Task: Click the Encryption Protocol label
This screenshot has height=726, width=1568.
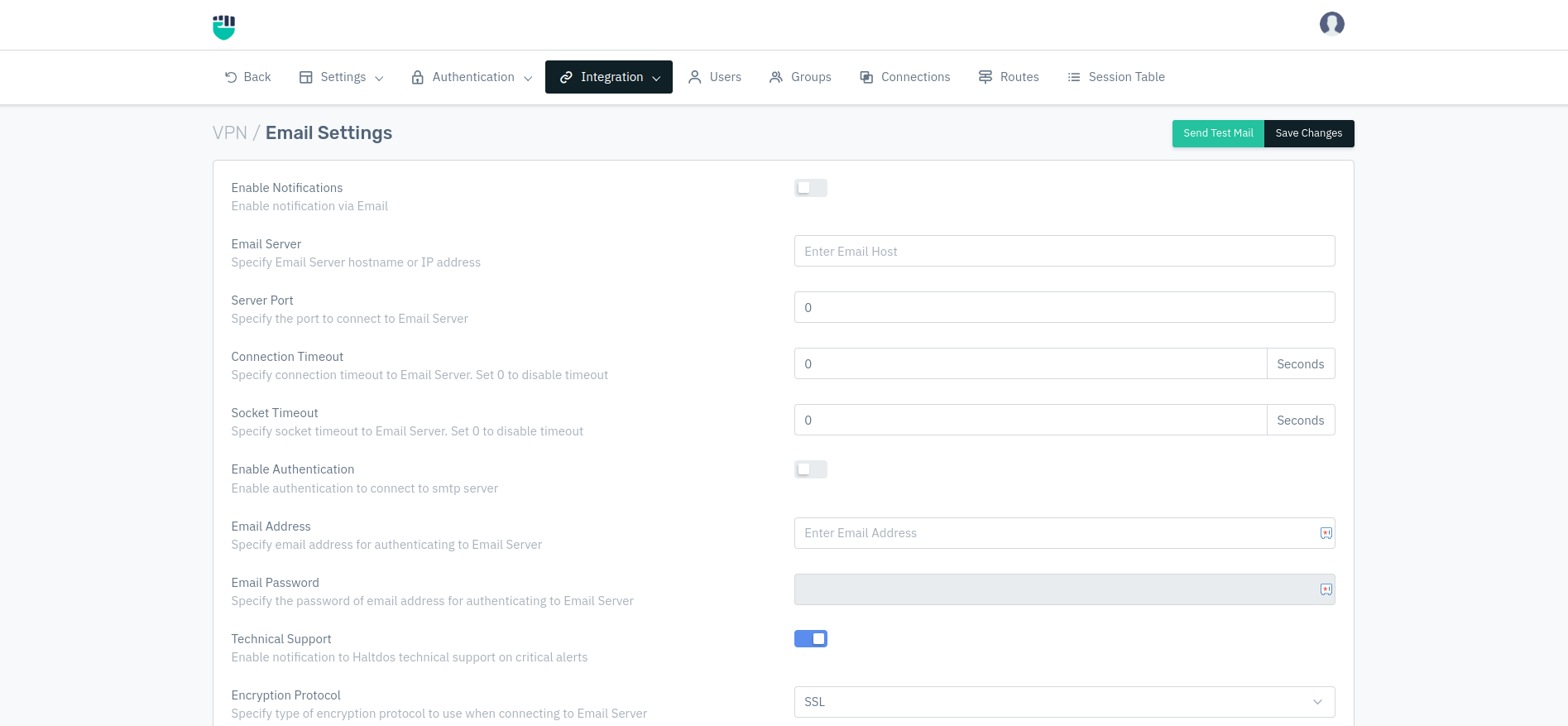Action: (x=285, y=695)
